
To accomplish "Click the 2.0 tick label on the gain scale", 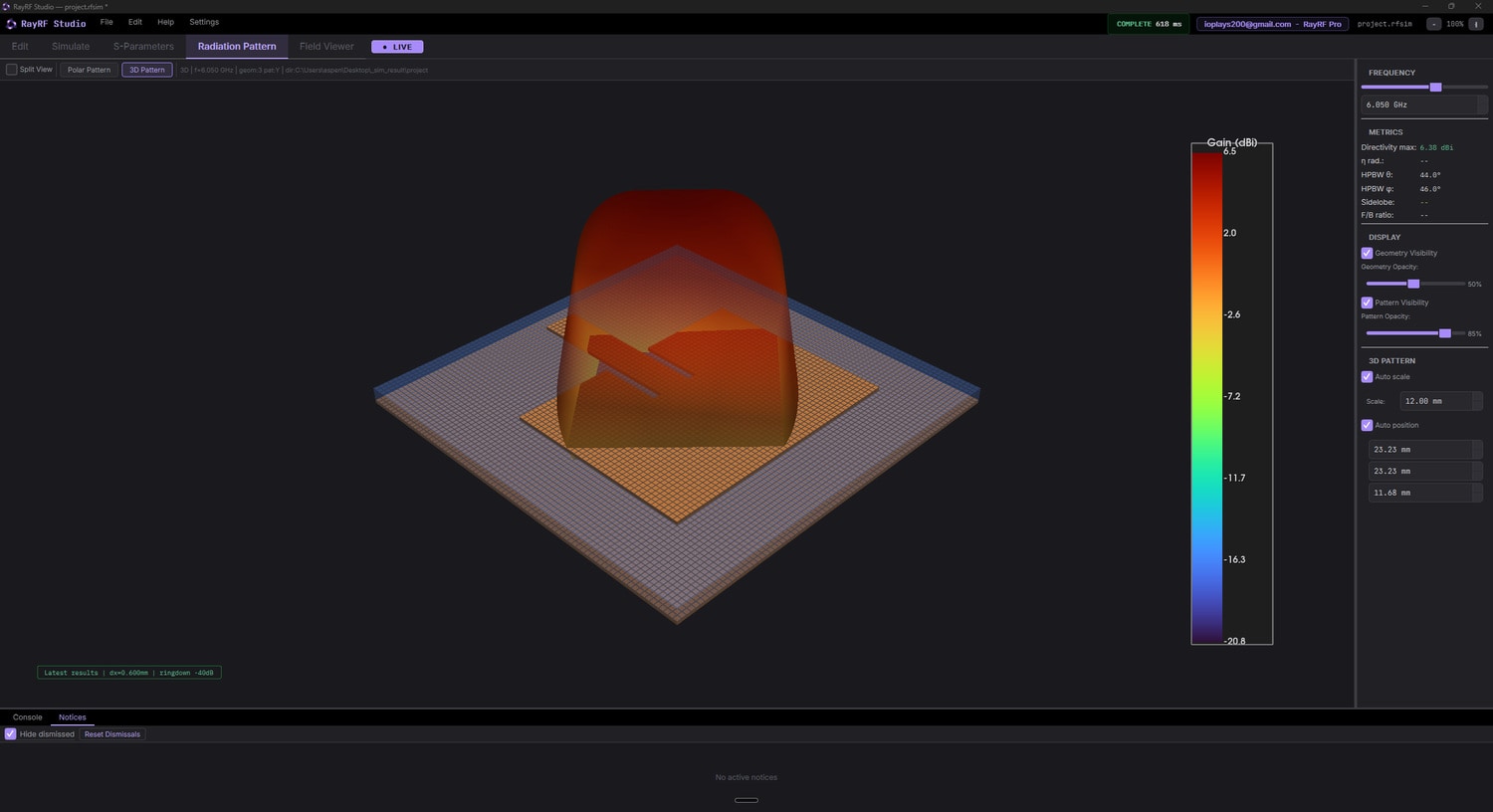I will pos(1230,233).
